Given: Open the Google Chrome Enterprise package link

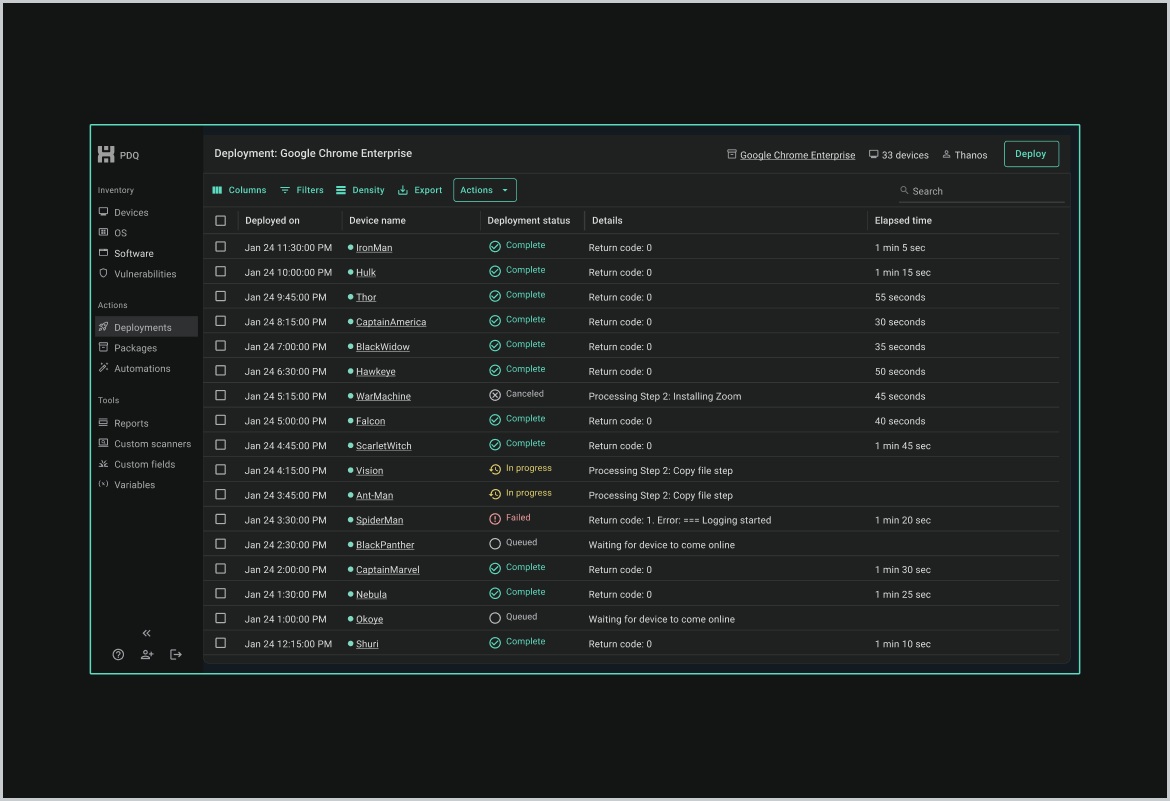Looking at the screenshot, I should (x=797, y=155).
